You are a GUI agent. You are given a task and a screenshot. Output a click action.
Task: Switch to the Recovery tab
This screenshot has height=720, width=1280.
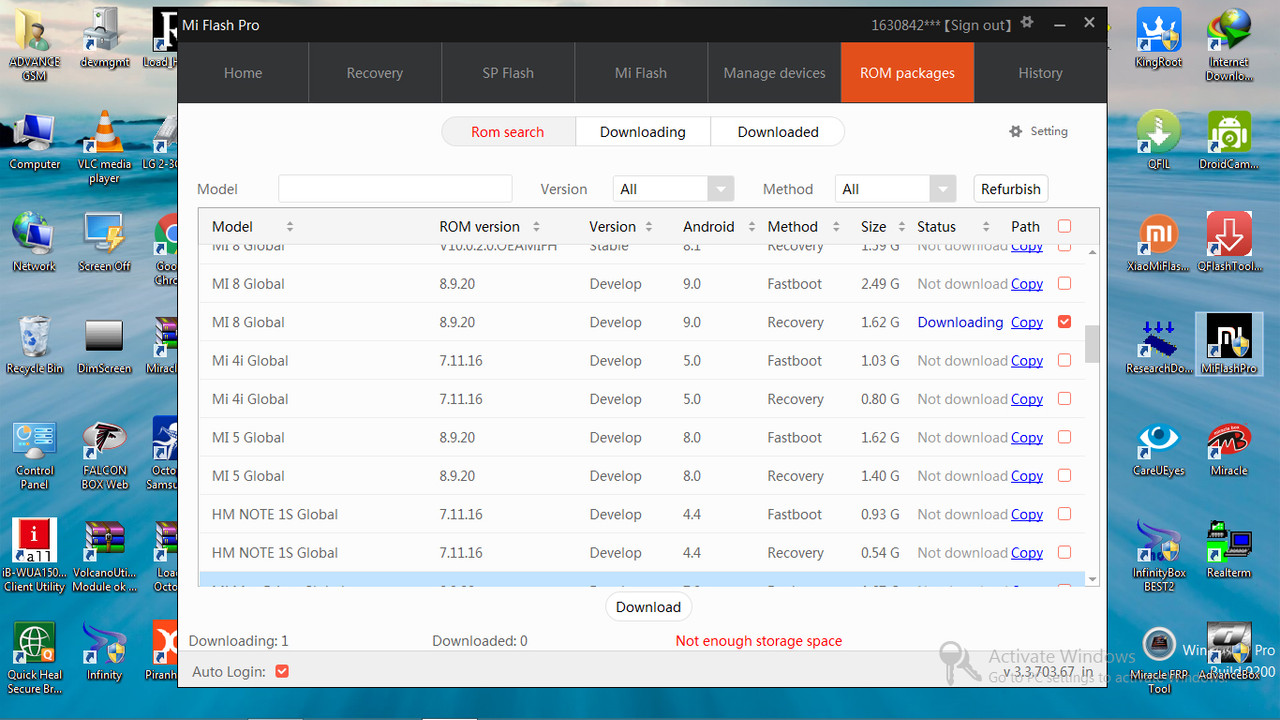pos(375,73)
